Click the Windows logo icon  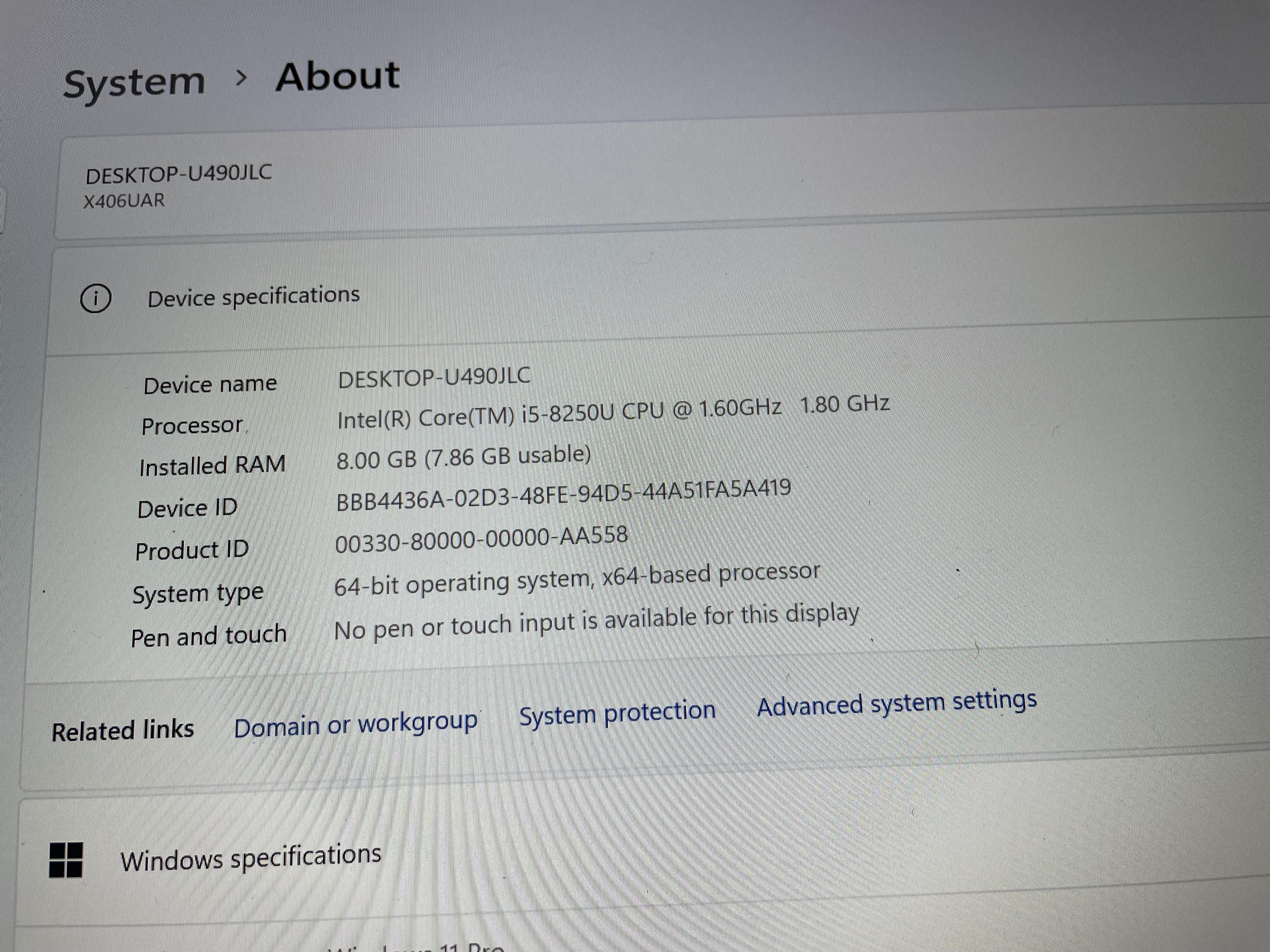tap(66, 860)
